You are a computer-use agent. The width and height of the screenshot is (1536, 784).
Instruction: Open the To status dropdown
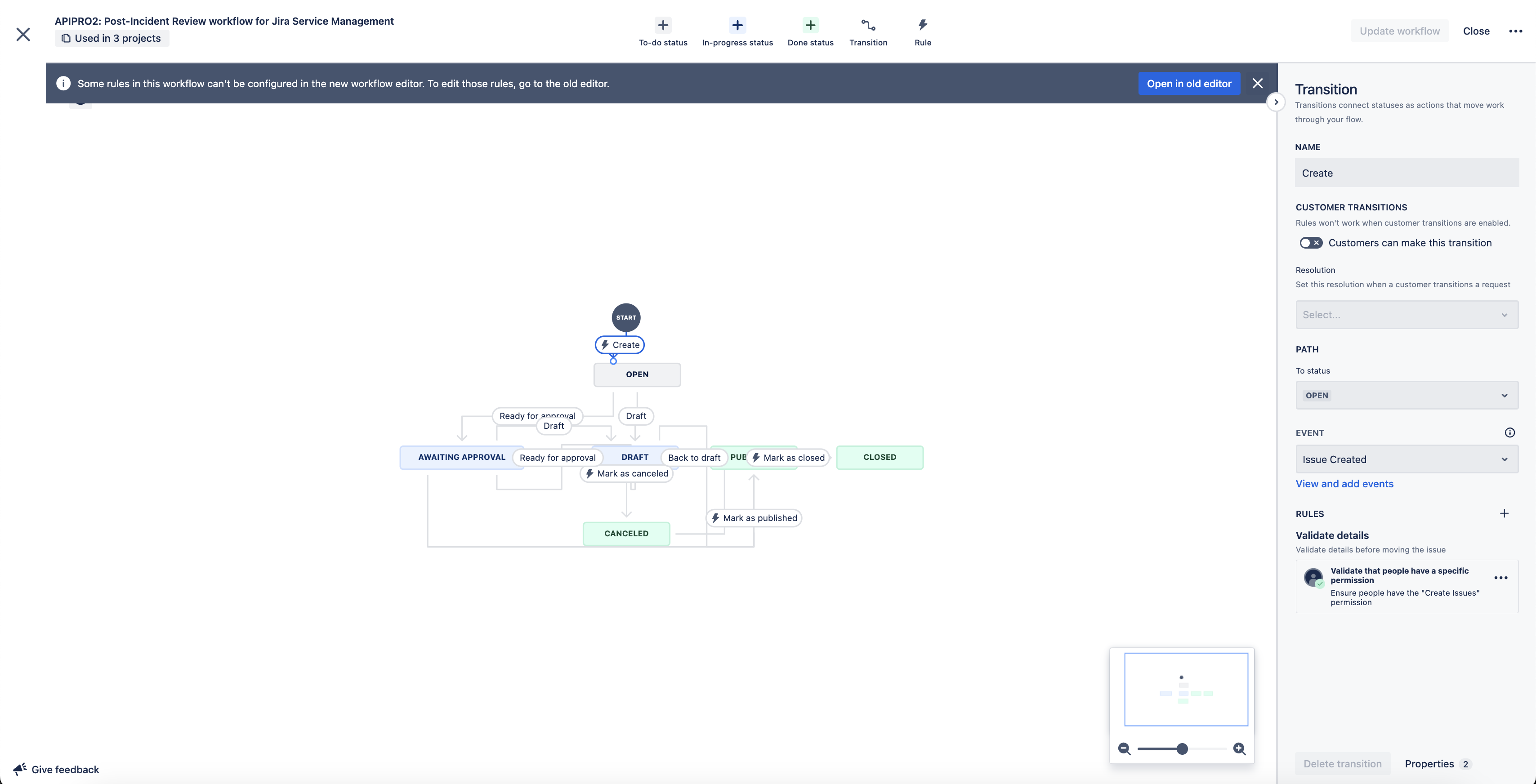point(1406,395)
